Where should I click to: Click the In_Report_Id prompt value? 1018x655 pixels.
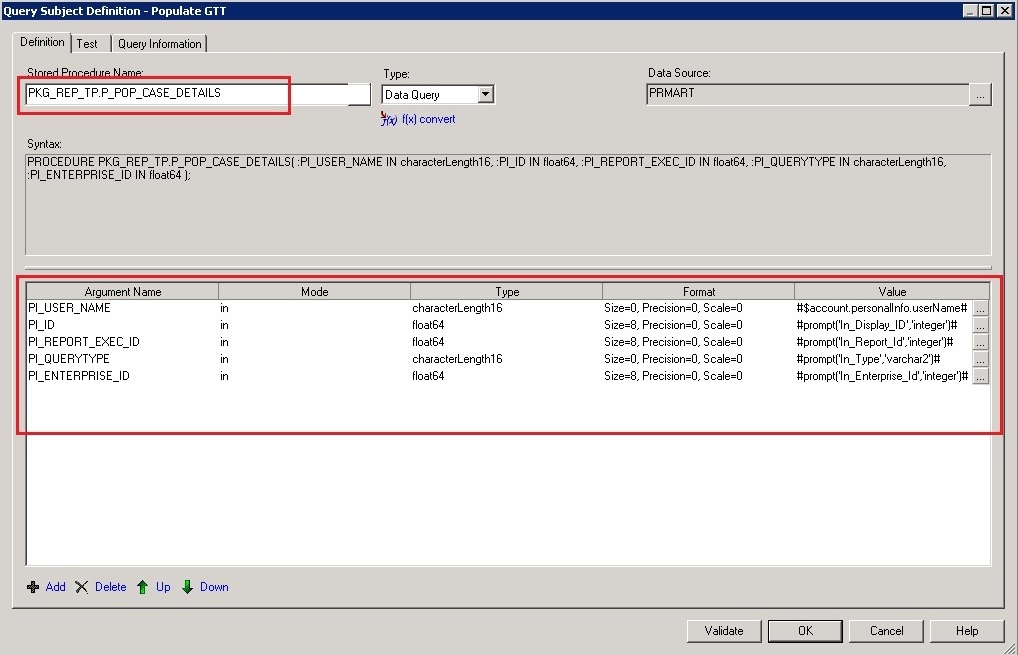coord(875,342)
